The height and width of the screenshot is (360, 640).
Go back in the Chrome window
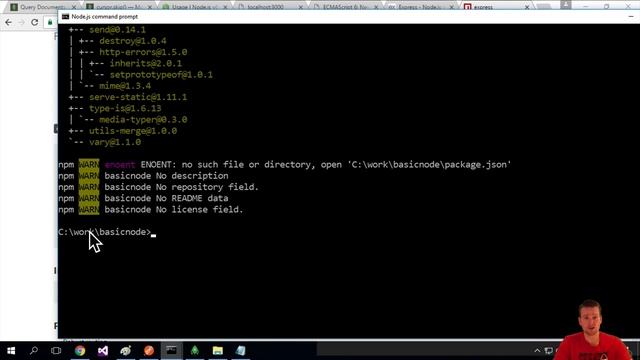pos(9,22)
